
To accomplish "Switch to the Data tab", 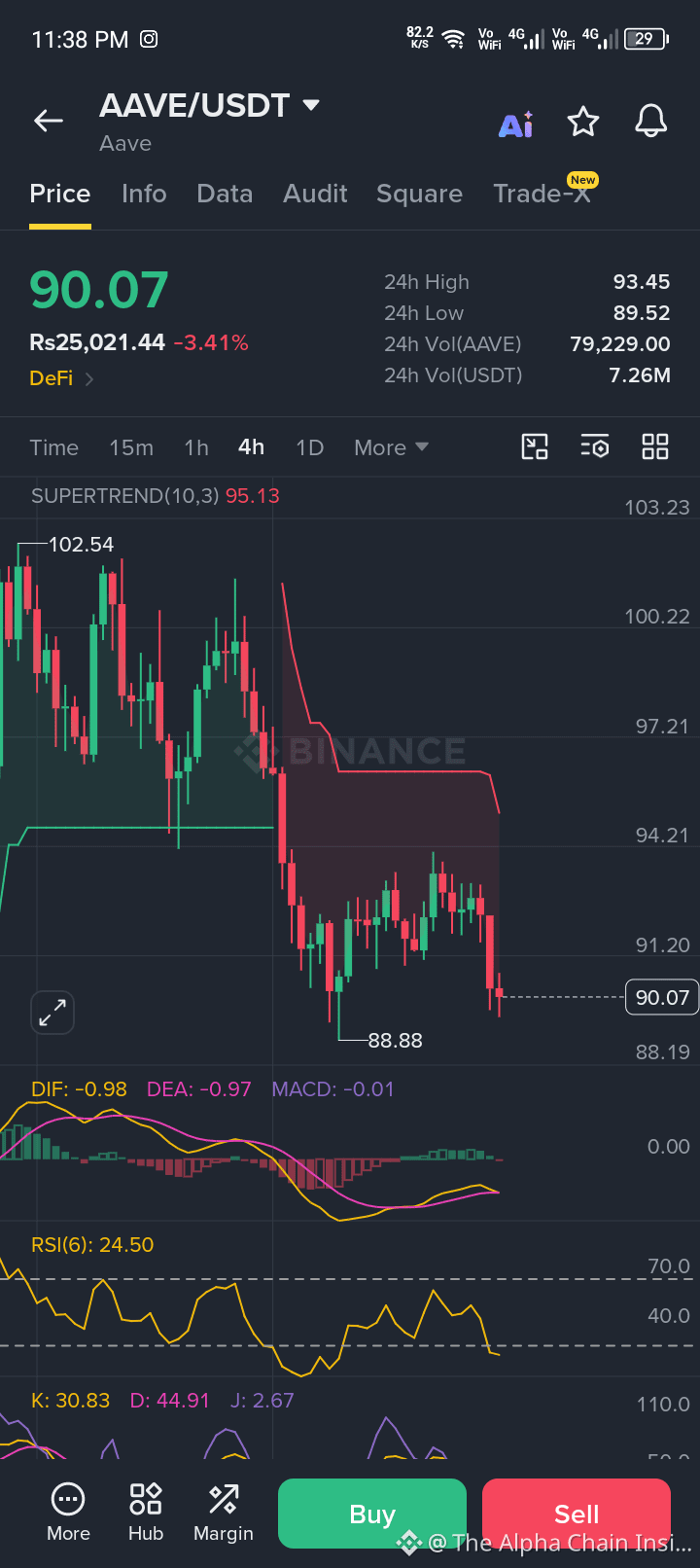I will coord(225,194).
